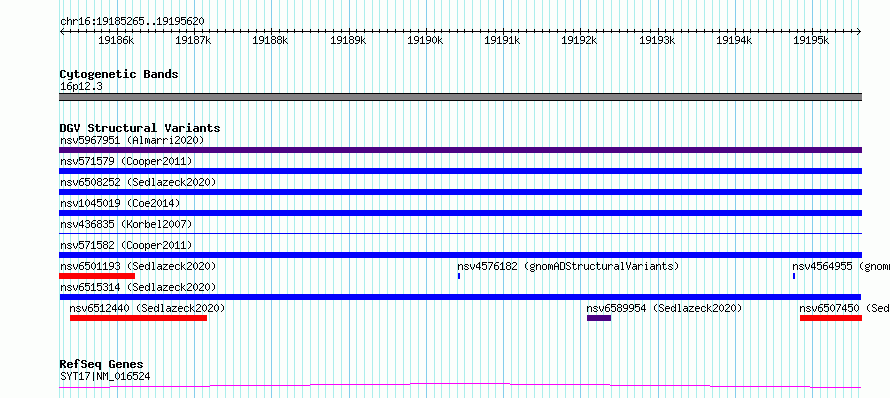Image resolution: width=890 pixels, height=398 pixels.
Task: Select the nsv6515314 (Sedlazeck2020) blue bar
Action: tap(460, 297)
